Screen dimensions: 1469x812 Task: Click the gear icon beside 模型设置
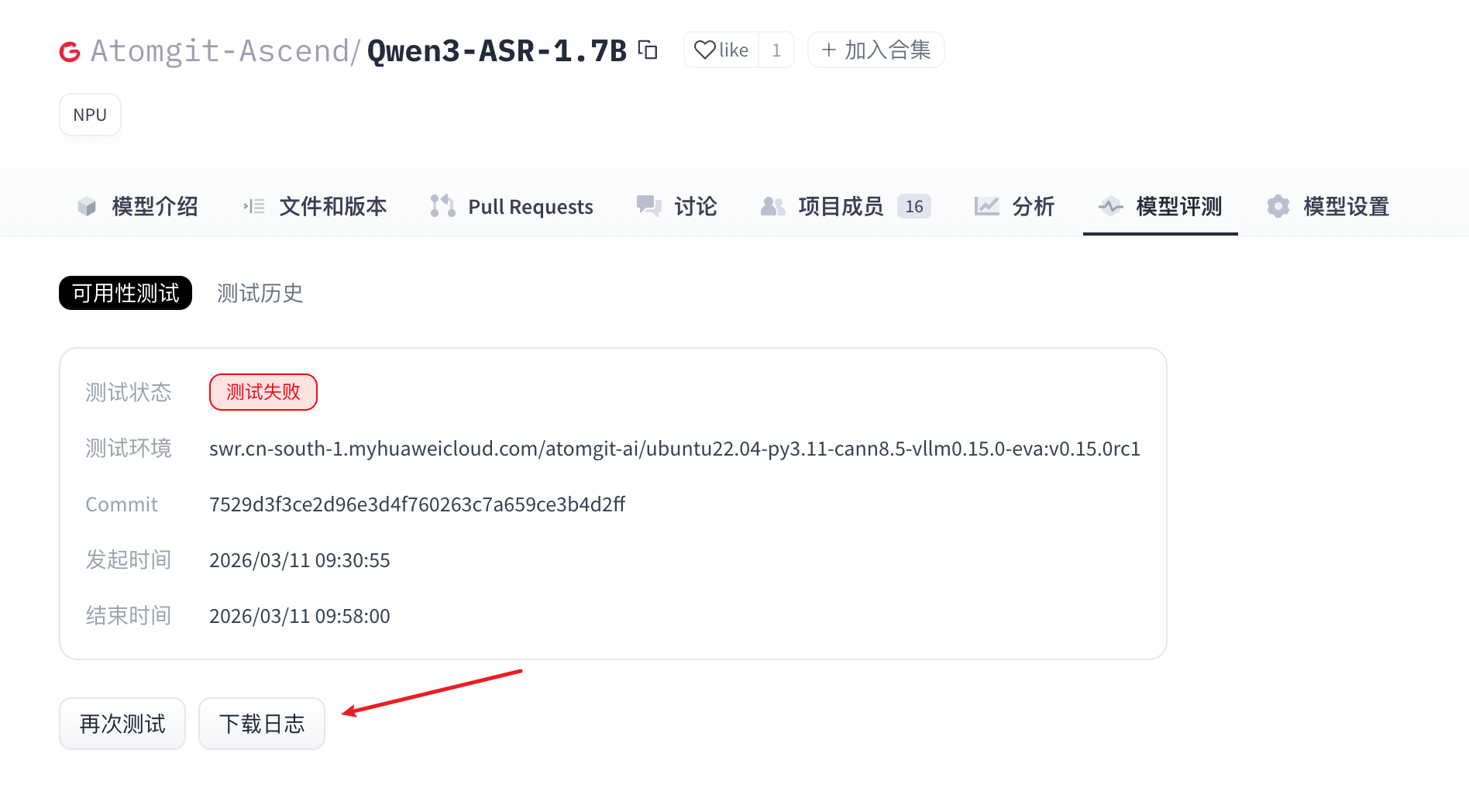[x=1278, y=206]
